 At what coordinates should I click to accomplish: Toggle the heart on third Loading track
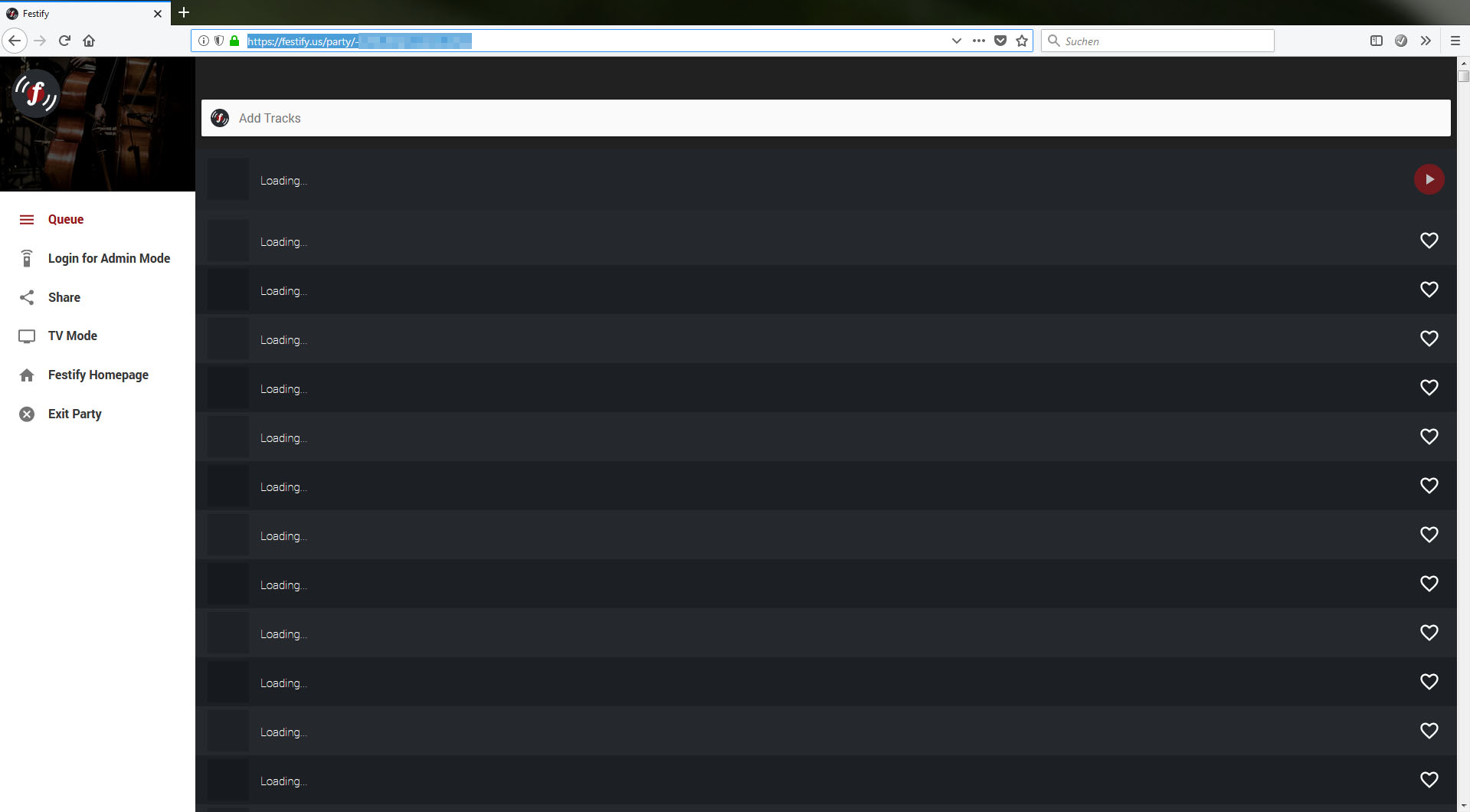[x=1429, y=290]
